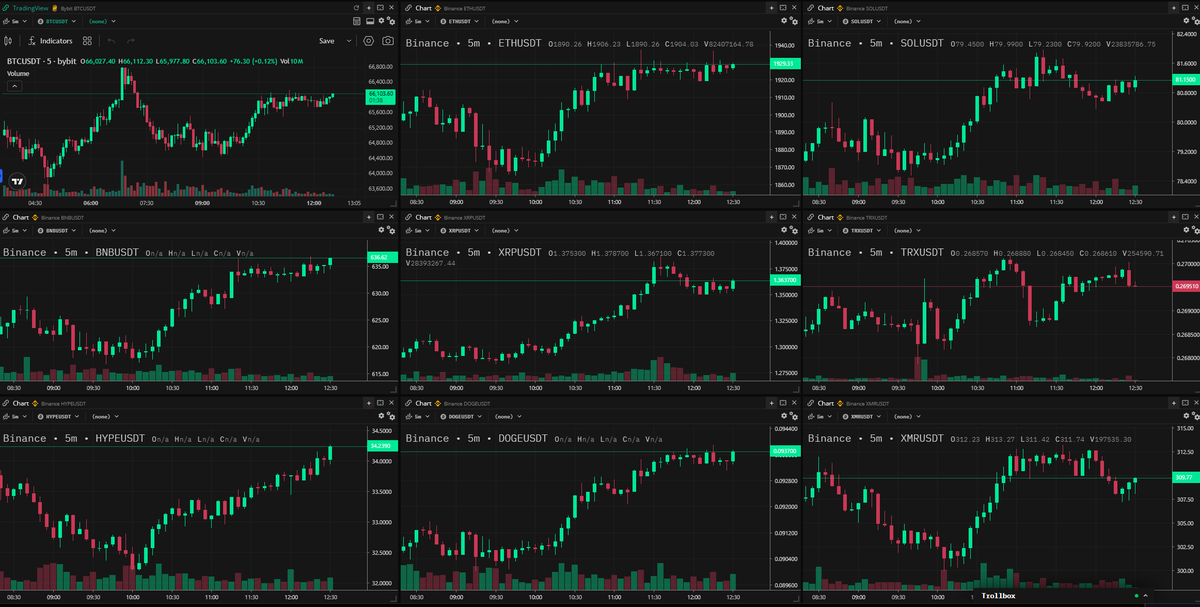The height and width of the screenshot is (607, 1200).
Task: Take a chart snapshot with camera icon
Action: tap(387, 41)
